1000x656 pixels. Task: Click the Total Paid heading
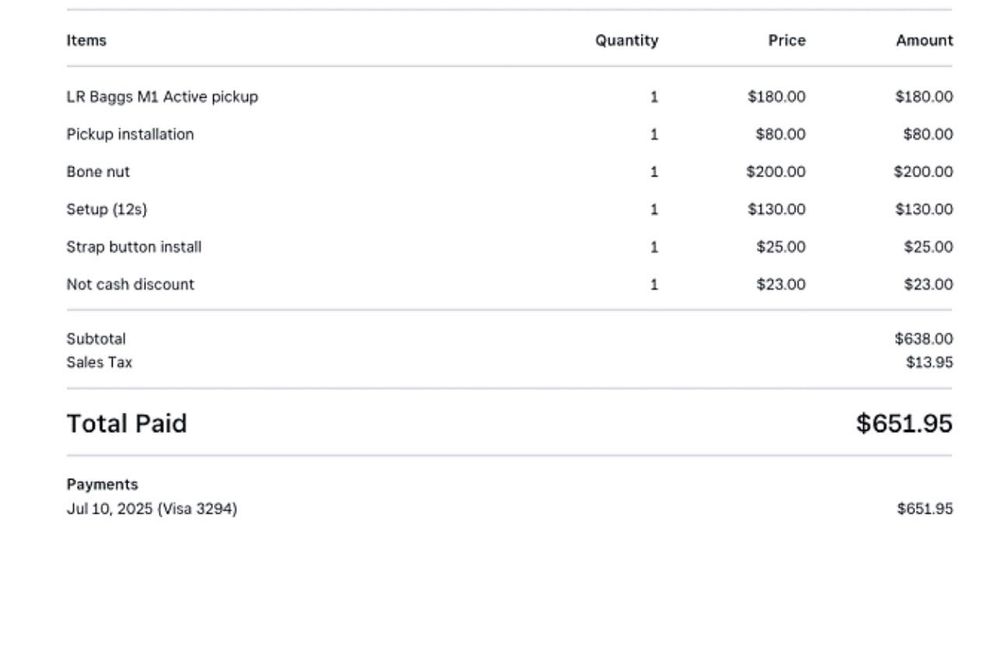coord(126,423)
